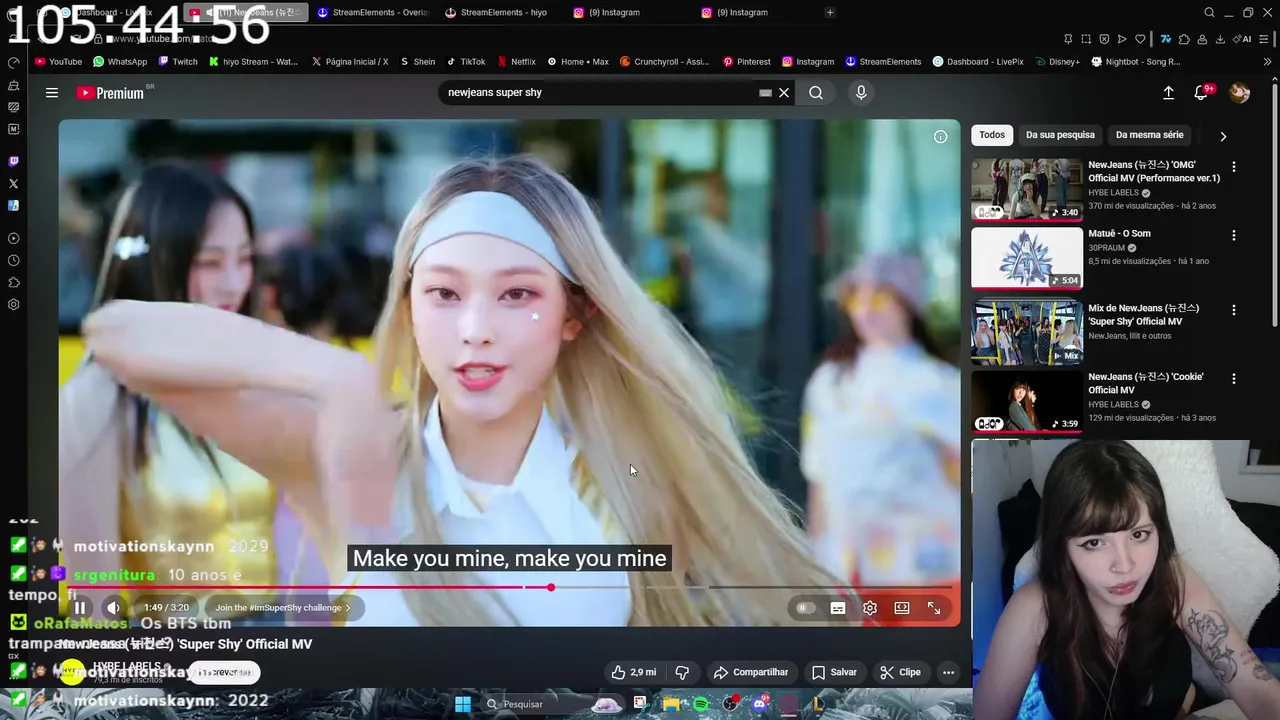Open Join the #ImSuperShy challenge link

tap(282, 608)
